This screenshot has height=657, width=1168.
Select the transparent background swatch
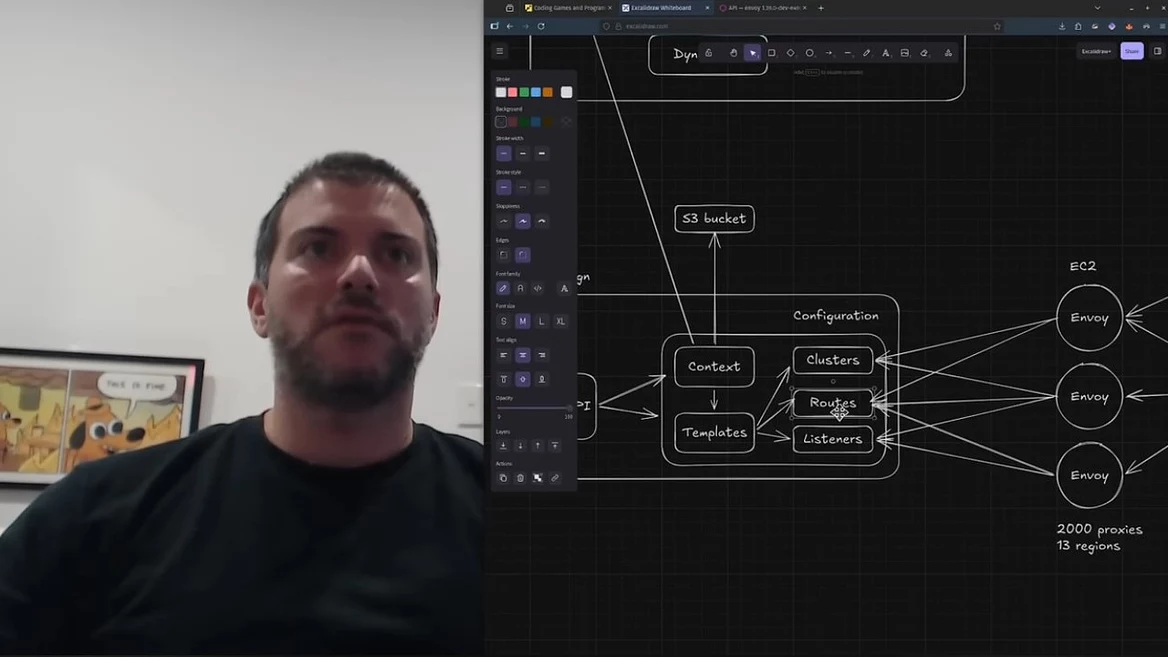501,121
